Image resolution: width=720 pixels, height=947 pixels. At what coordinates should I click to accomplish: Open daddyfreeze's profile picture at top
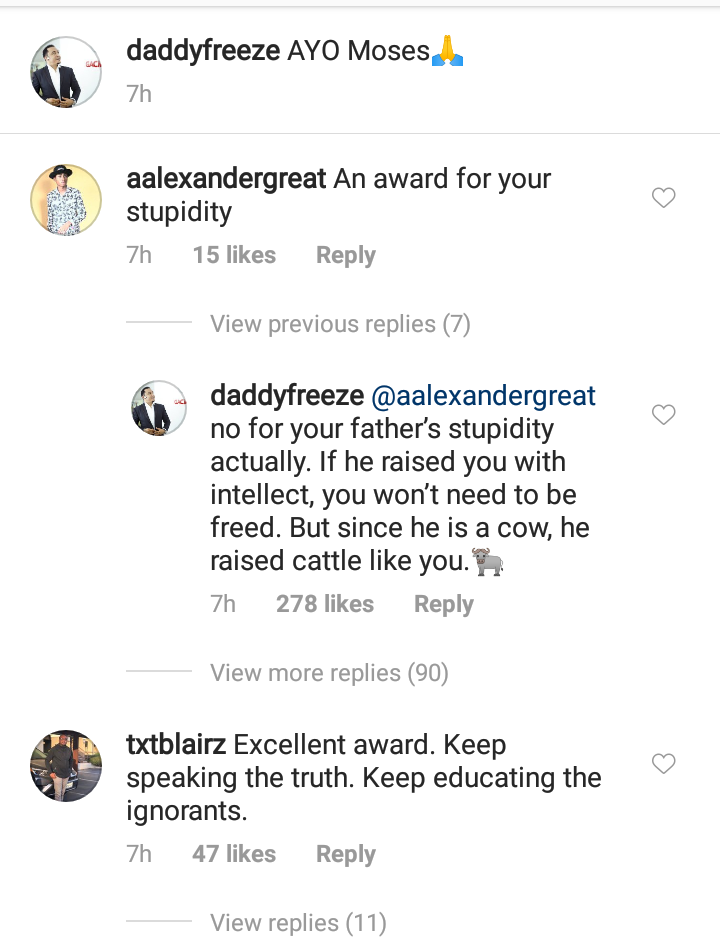[66, 71]
